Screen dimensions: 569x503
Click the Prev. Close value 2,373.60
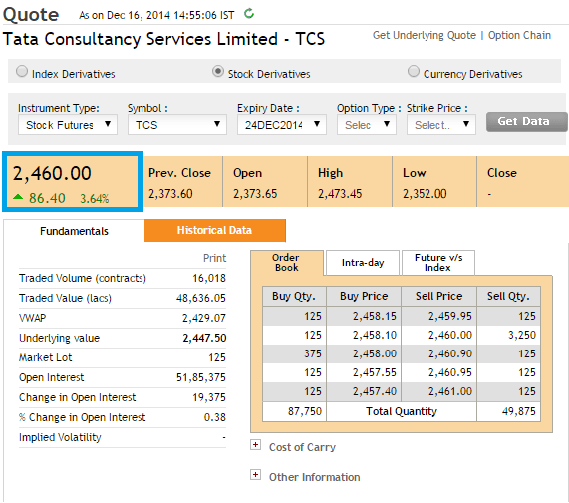click(x=170, y=194)
